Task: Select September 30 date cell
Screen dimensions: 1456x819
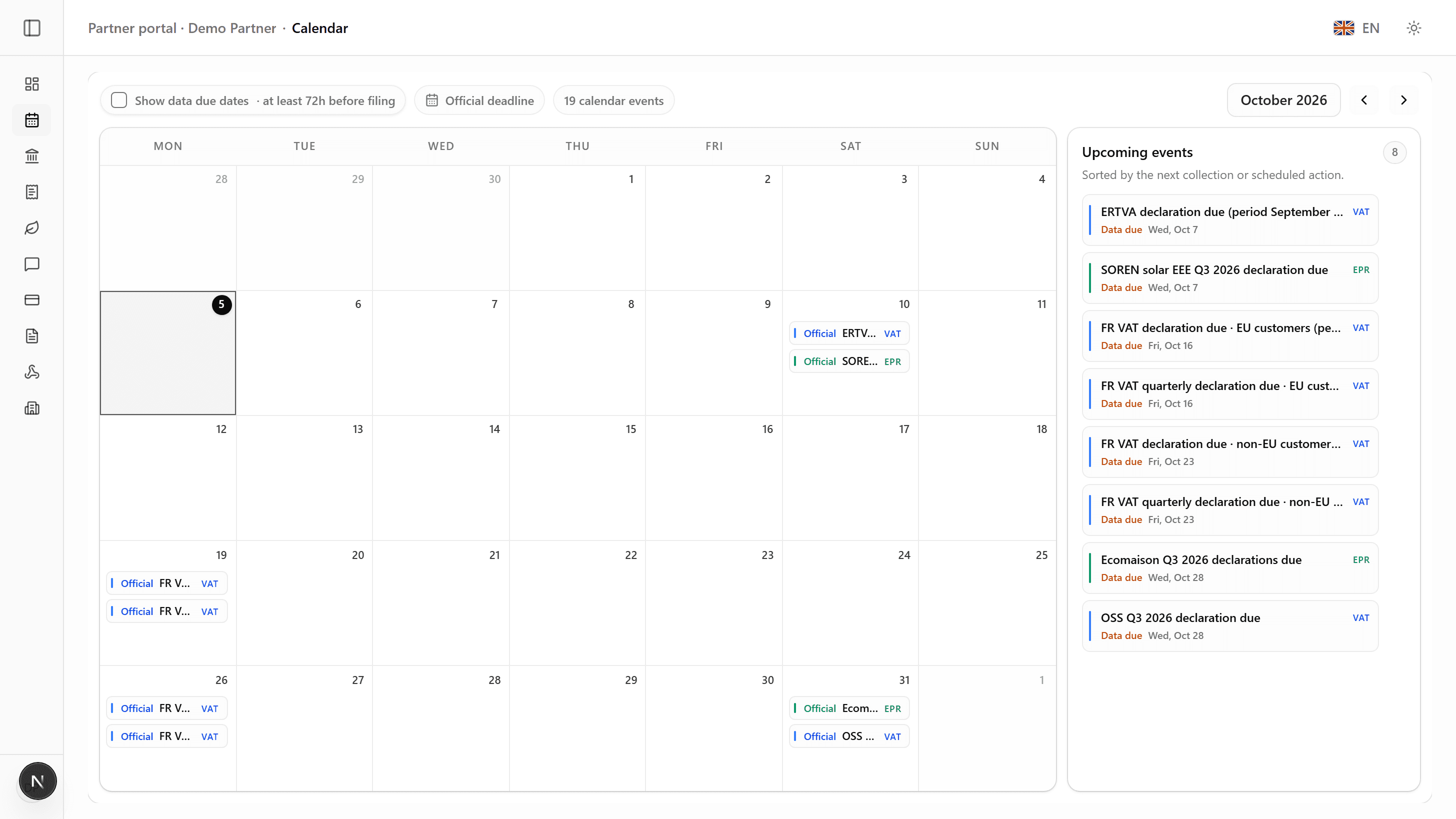Action: tap(441, 228)
